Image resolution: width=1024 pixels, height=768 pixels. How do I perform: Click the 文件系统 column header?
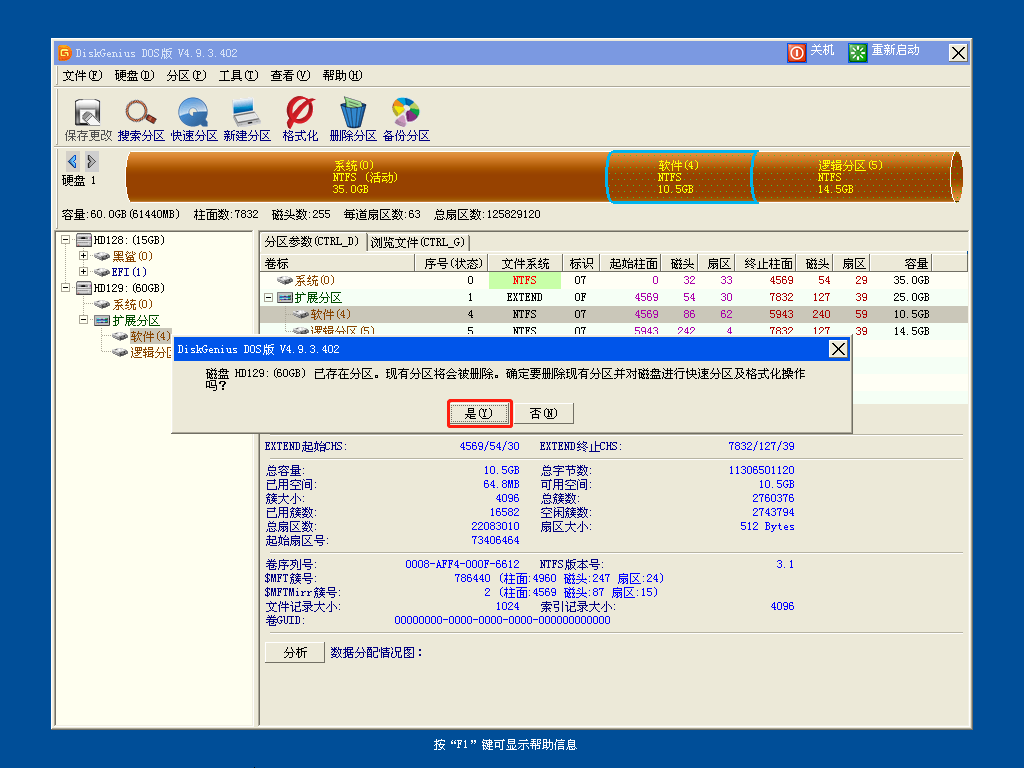click(525, 263)
